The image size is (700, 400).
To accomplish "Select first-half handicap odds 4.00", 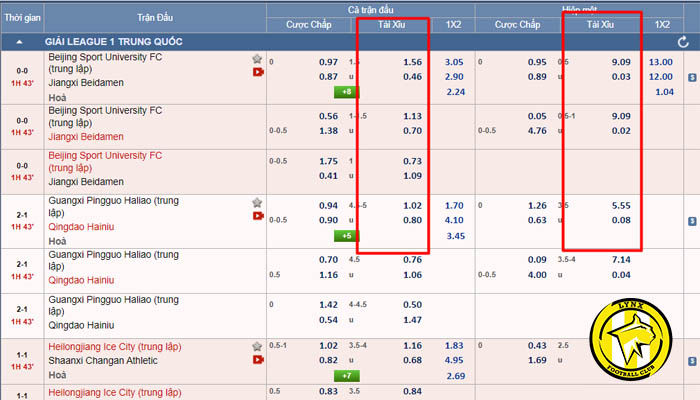I will pos(537,275).
